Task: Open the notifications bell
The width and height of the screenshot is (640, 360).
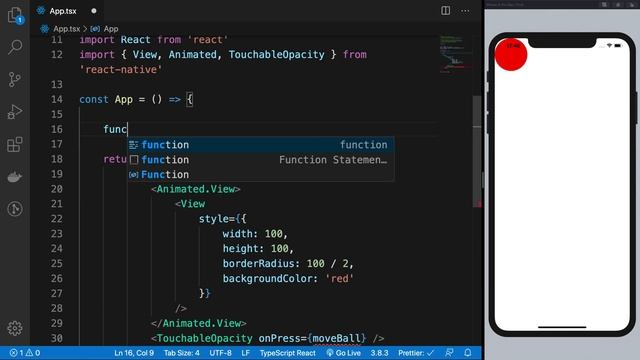Action: tap(468, 353)
